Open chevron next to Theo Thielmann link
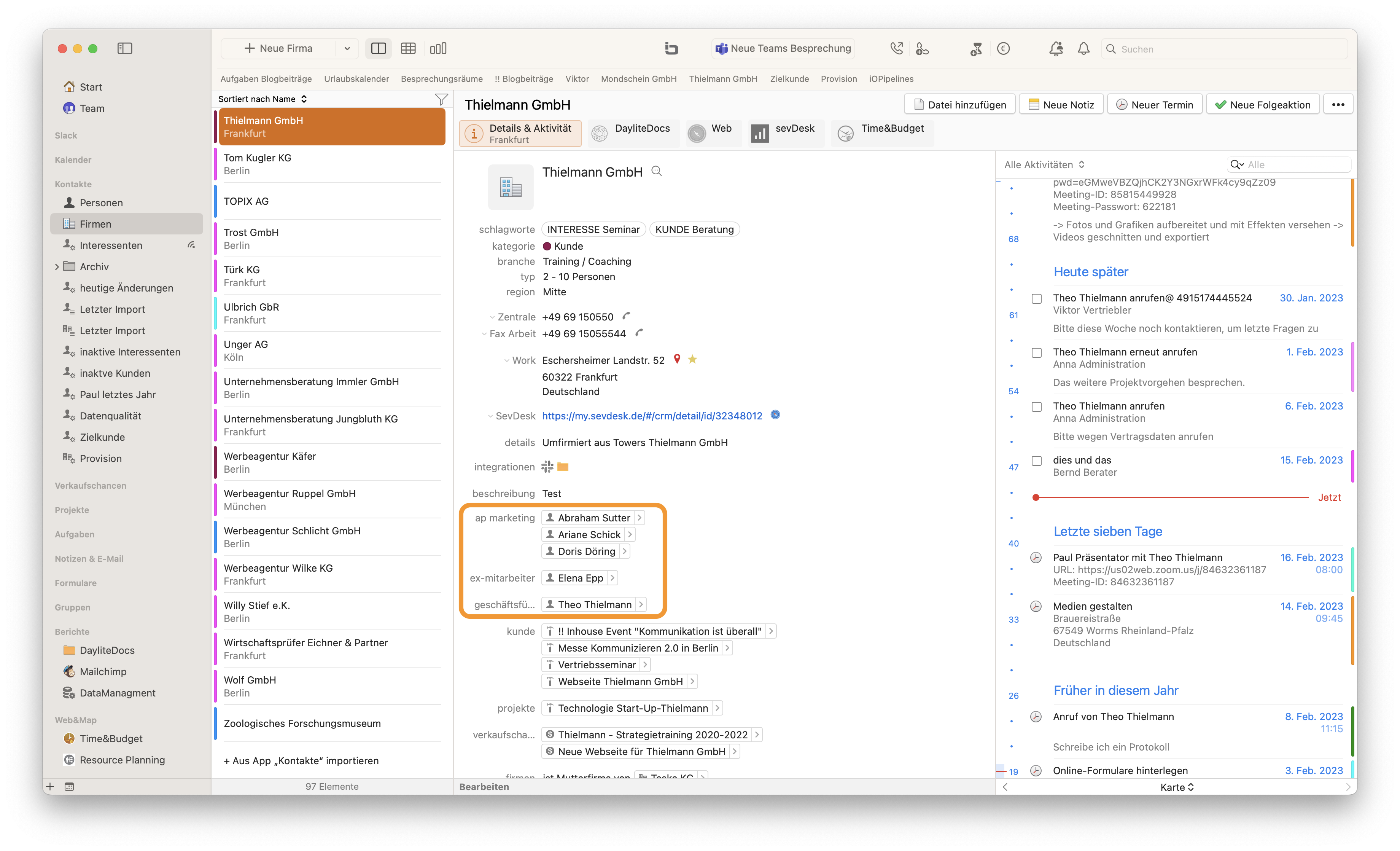The width and height of the screenshot is (1400, 851). (x=640, y=604)
